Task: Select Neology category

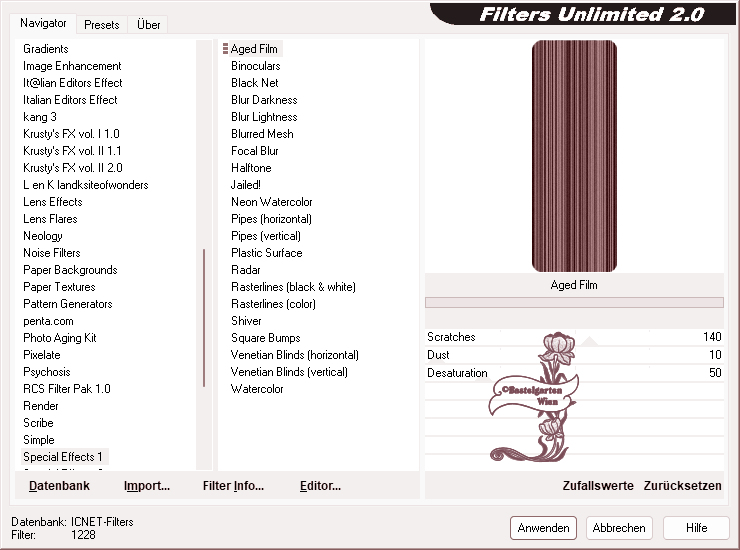Action: click(x=42, y=236)
